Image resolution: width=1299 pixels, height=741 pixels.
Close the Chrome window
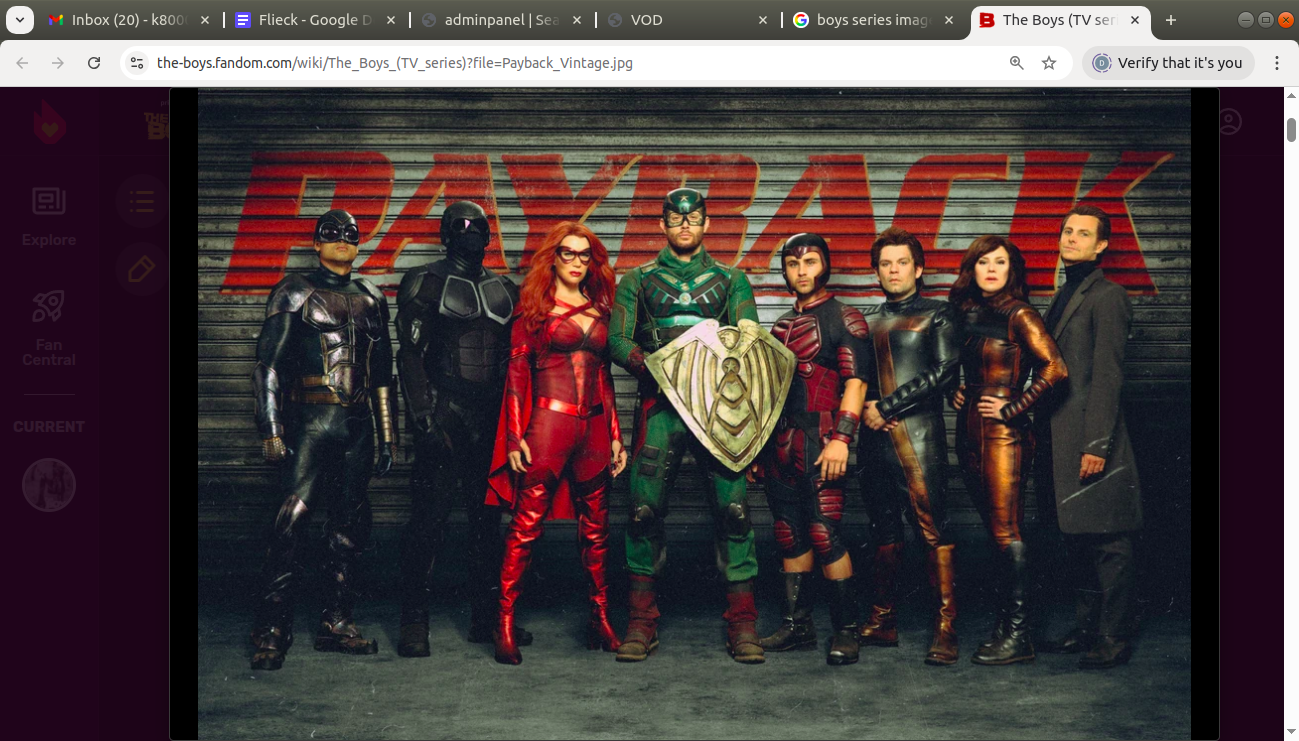point(1286,19)
